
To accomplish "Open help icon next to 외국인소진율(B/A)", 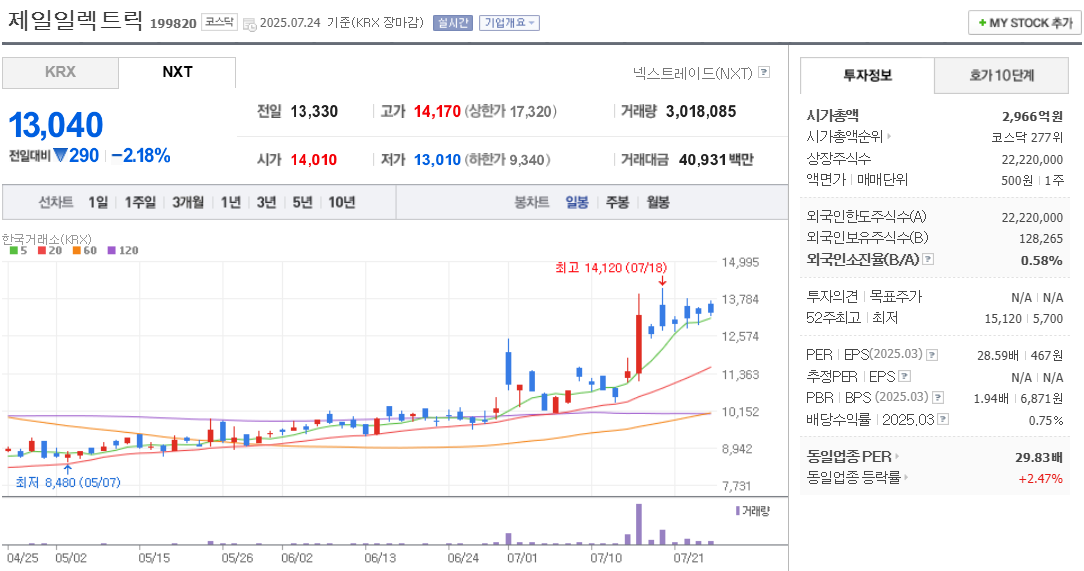I will tap(928, 259).
